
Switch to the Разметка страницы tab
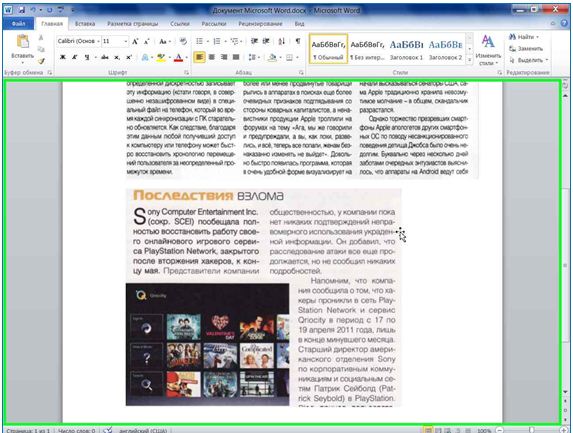click(133, 24)
